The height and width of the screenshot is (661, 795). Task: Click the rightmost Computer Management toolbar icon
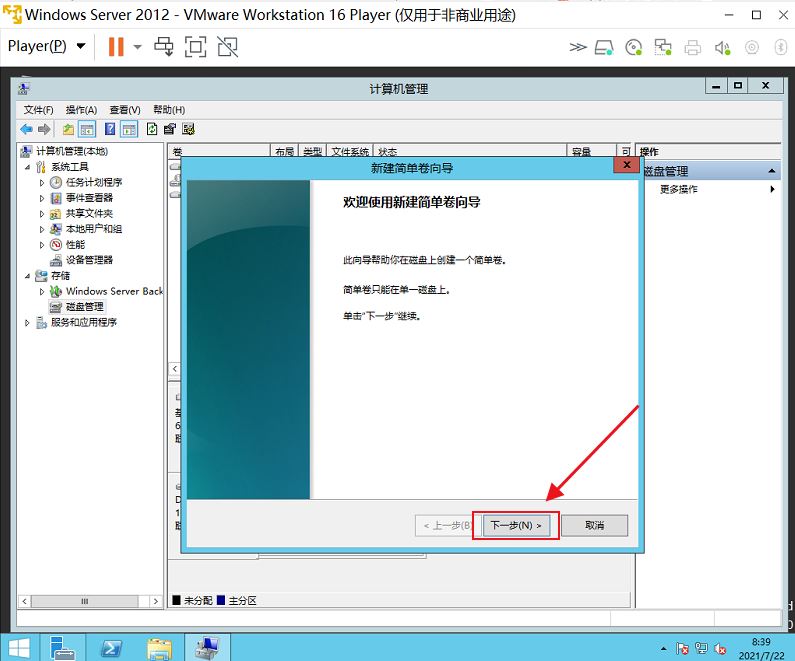189,129
